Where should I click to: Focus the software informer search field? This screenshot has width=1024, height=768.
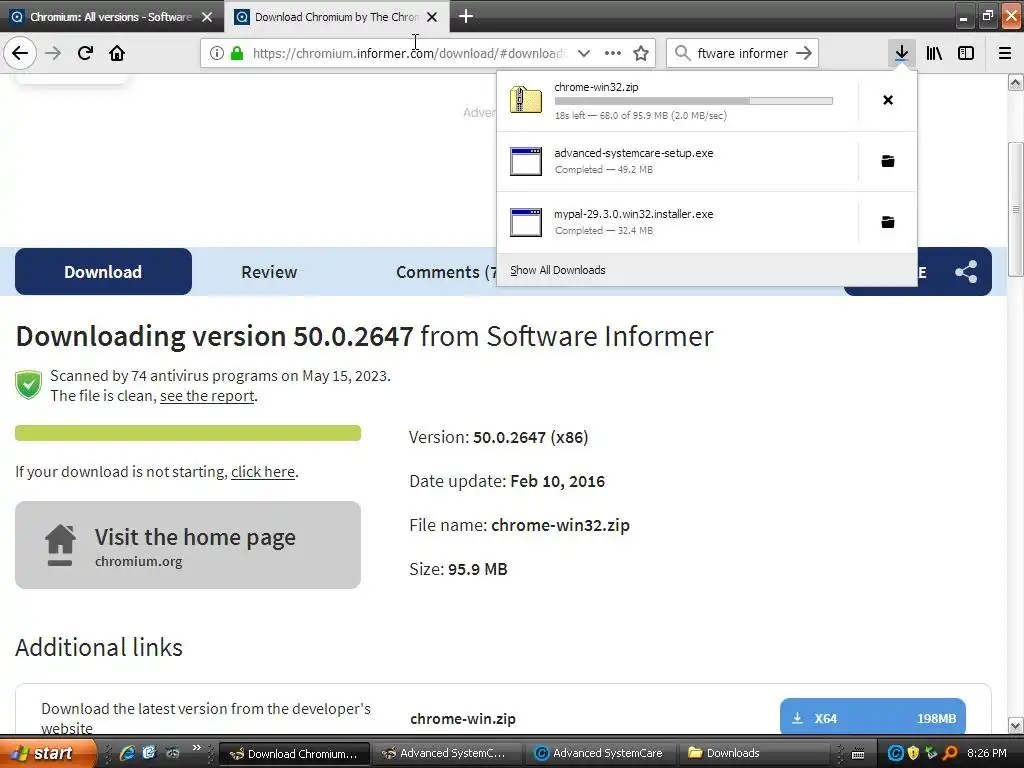(x=743, y=54)
